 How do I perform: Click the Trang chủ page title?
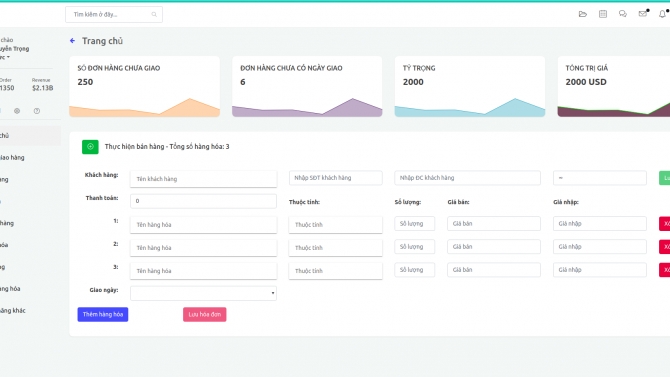(x=103, y=41)
